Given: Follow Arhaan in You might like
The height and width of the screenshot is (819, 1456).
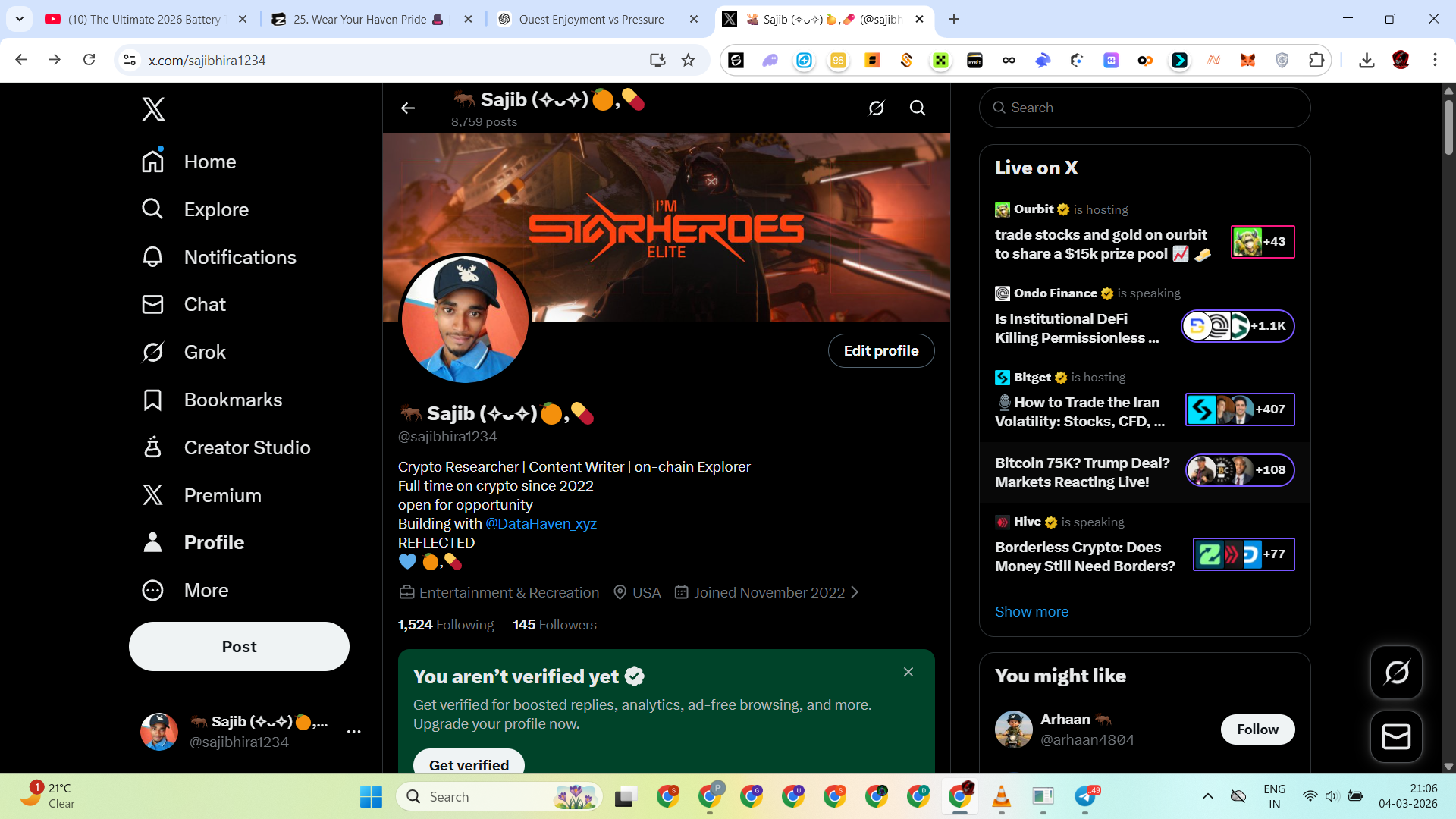Looking at the screenshot, I should point(1257,730).
